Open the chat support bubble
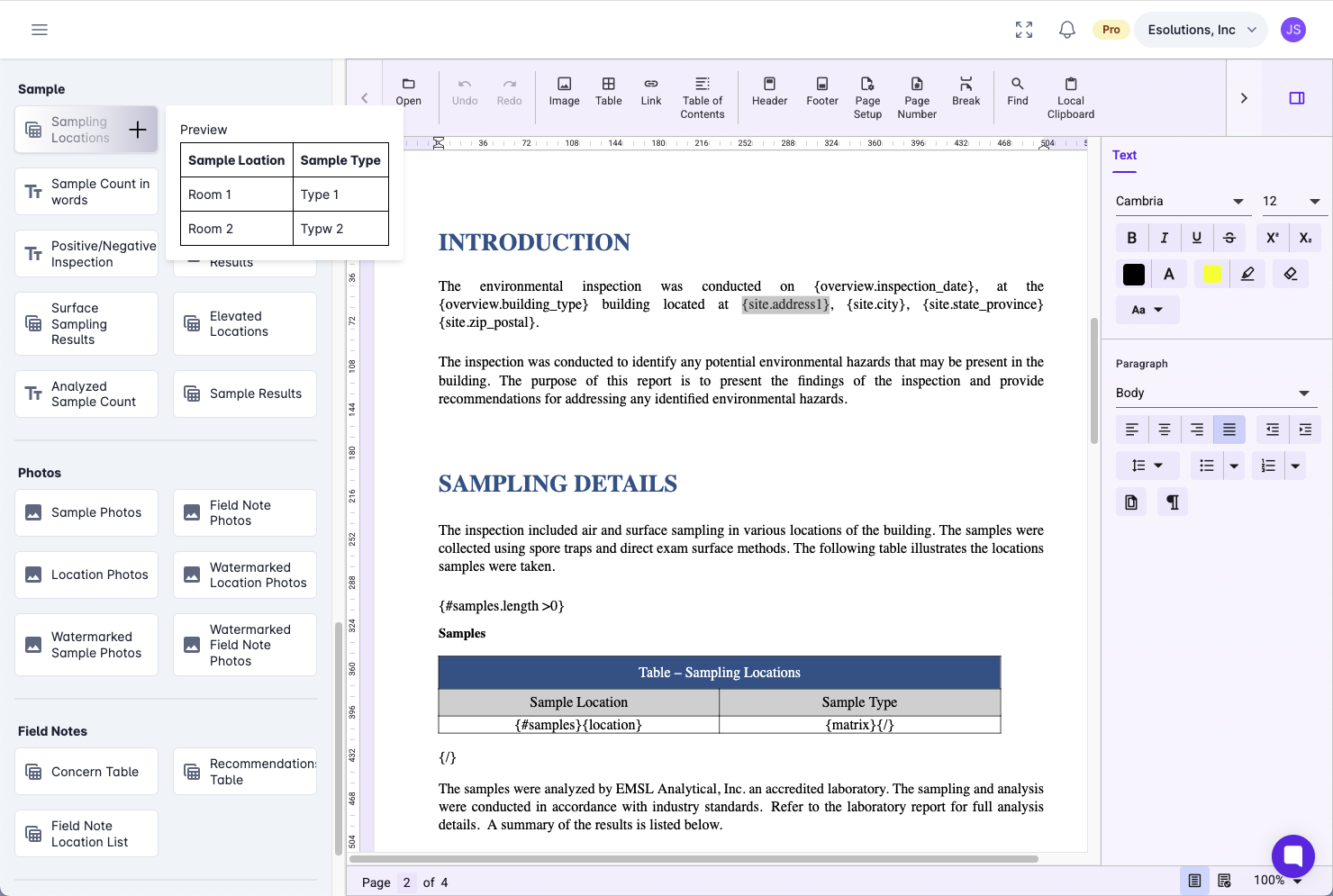The width and height of the screenshot is (1333, 896). click(1292, 855)
